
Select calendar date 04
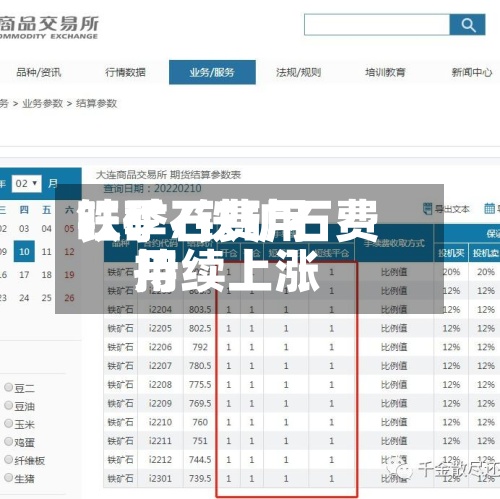coord(46,229)
